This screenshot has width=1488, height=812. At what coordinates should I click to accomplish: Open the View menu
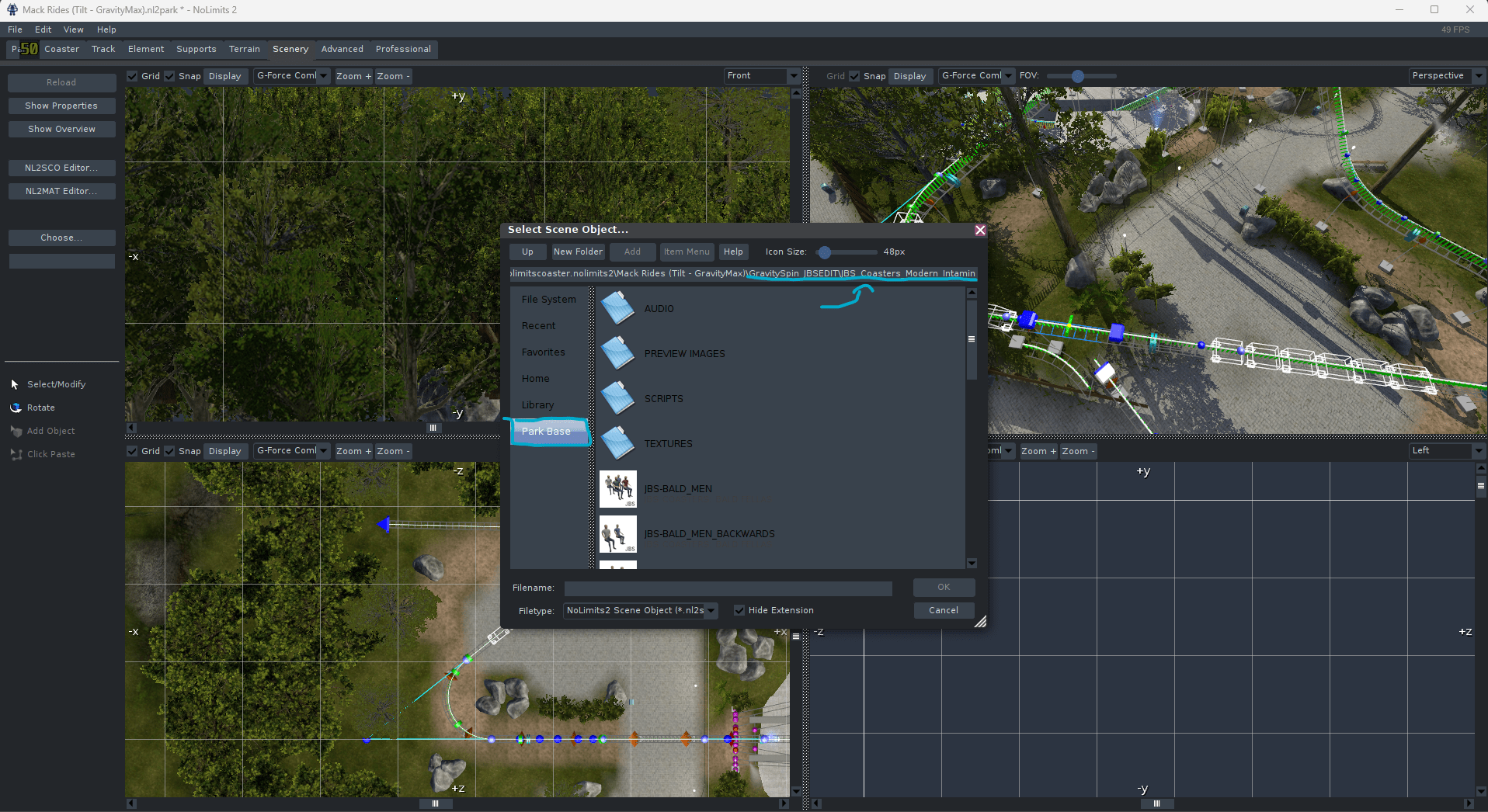(x=74, y=29)
